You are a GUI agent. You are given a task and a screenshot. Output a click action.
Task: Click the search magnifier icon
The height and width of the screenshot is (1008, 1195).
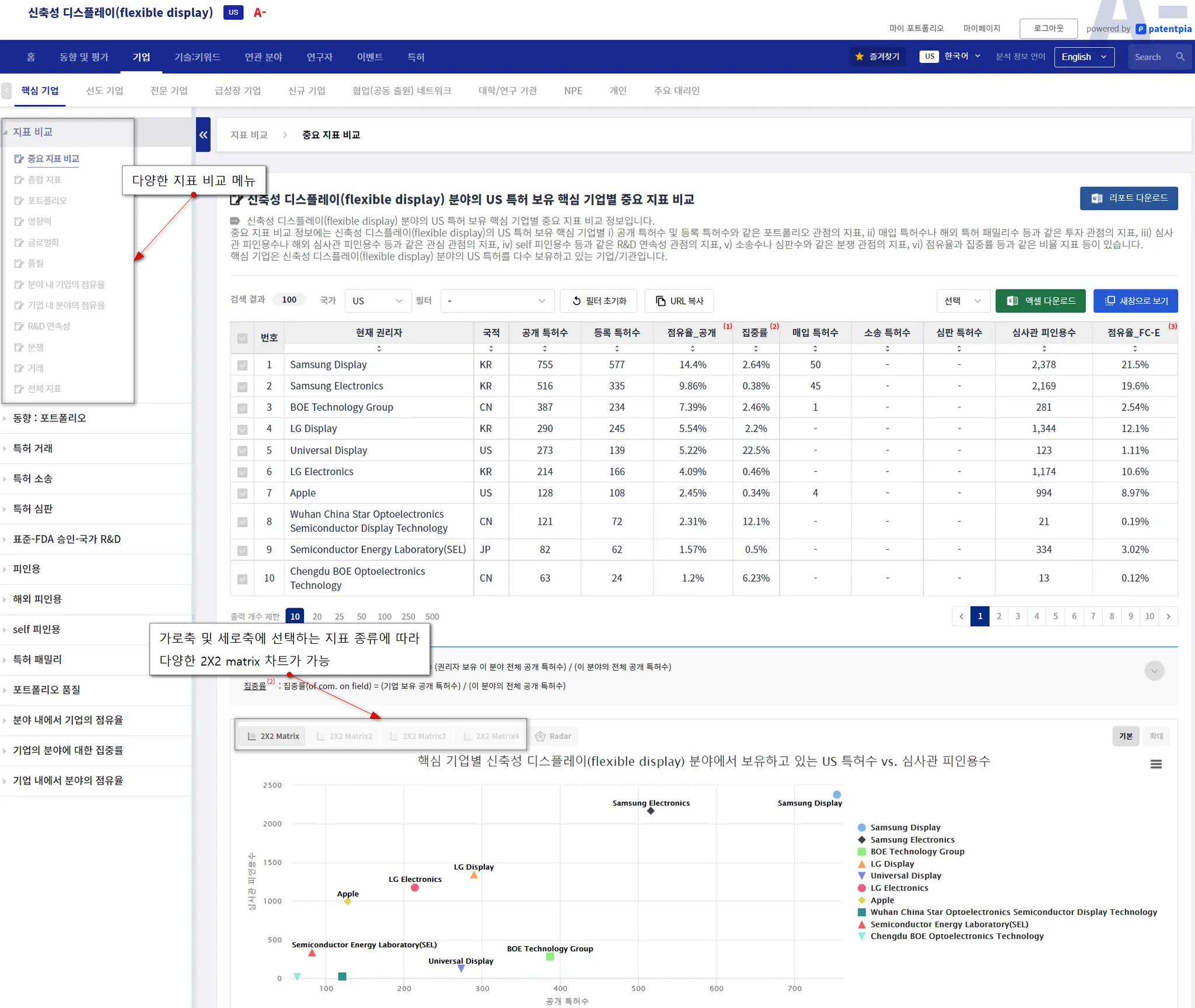click(1180, 57)
